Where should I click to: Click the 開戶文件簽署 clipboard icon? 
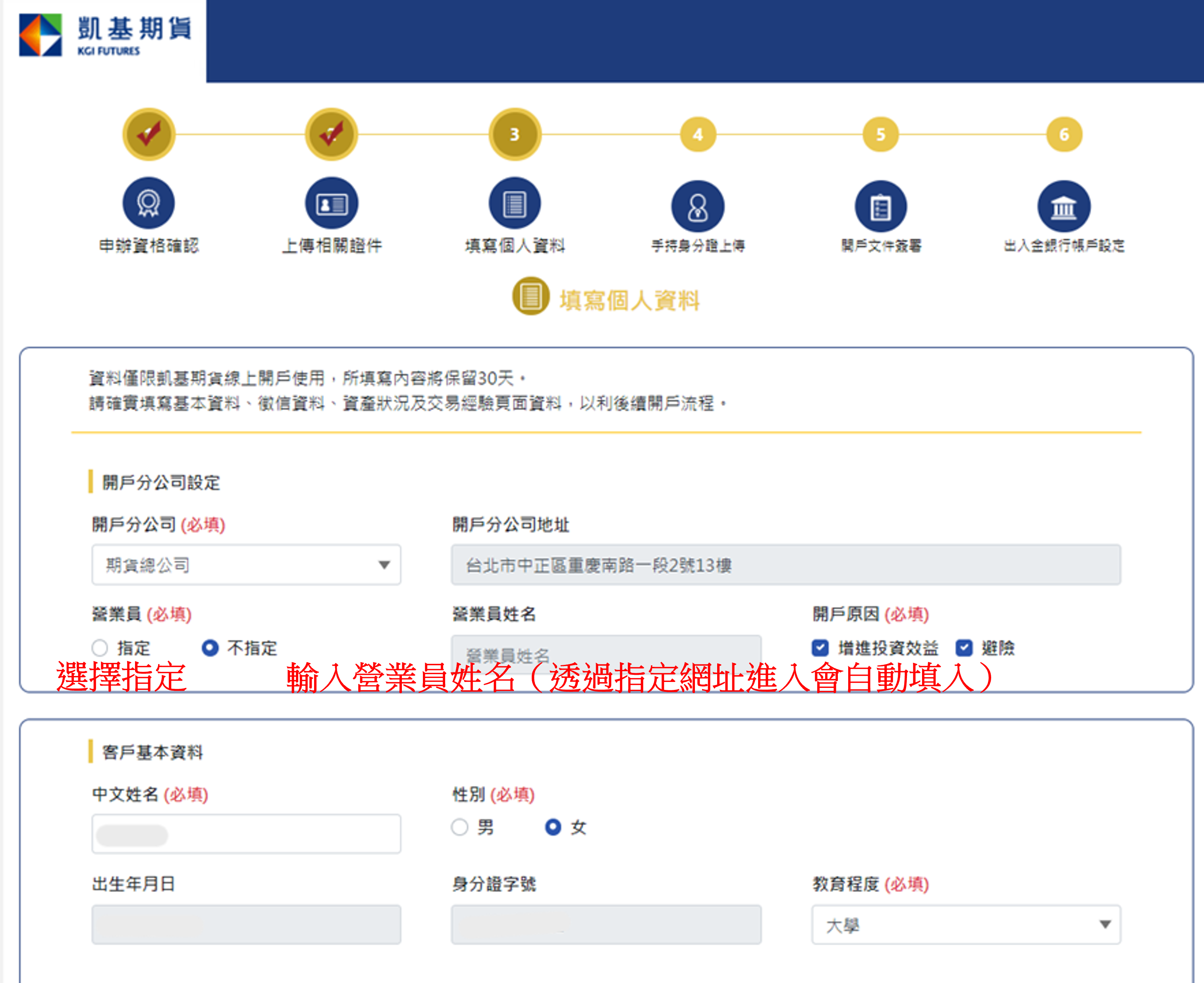(880, 207)
